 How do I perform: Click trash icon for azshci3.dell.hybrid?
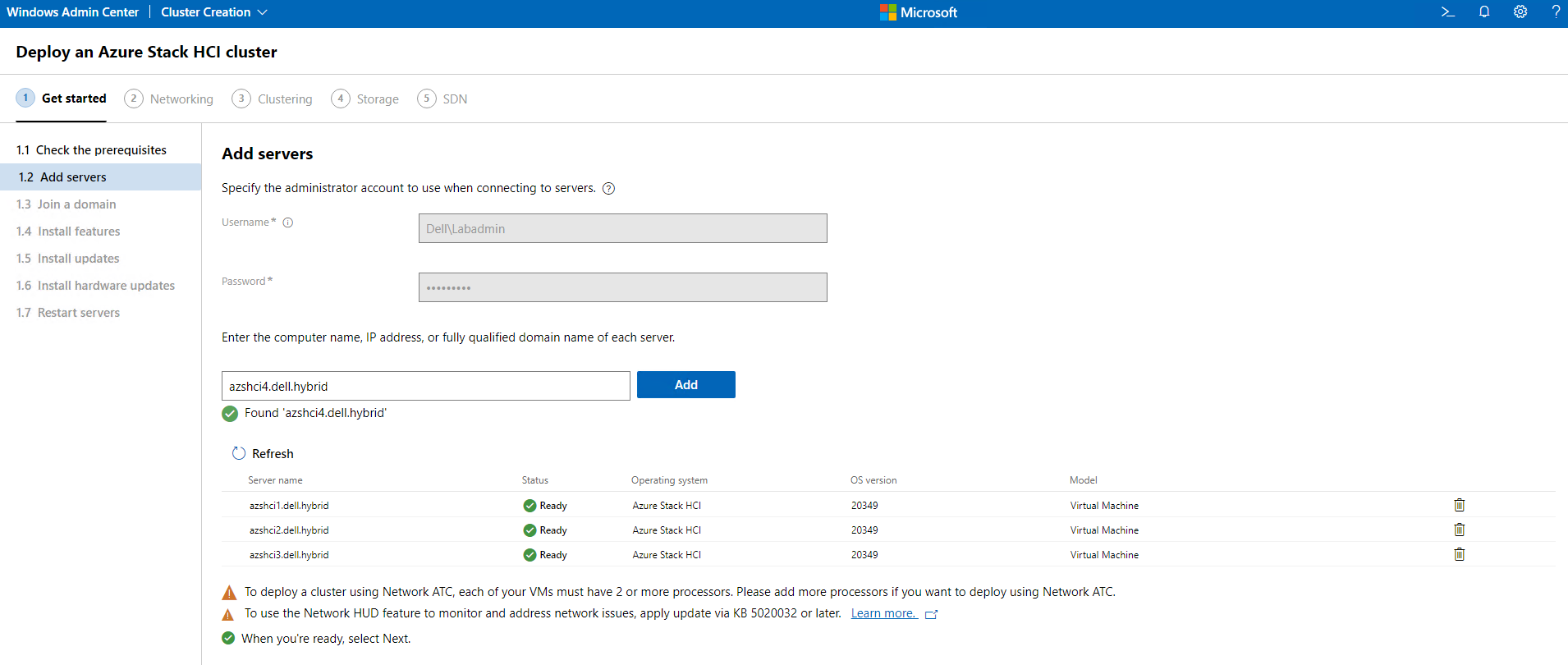coord(1459,554)
